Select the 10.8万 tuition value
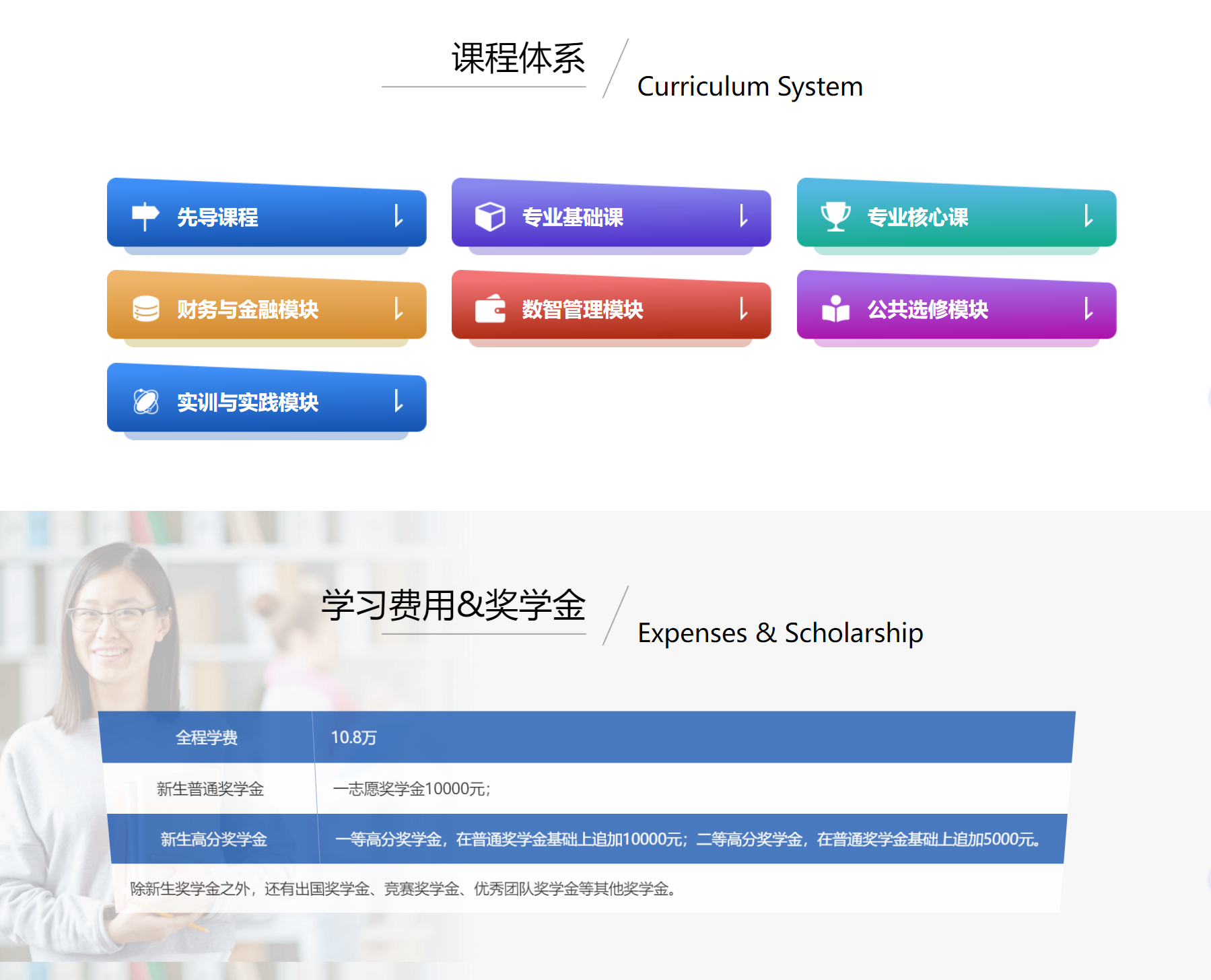This screenshot has height=980, width=1211. [x=353, y=737]
